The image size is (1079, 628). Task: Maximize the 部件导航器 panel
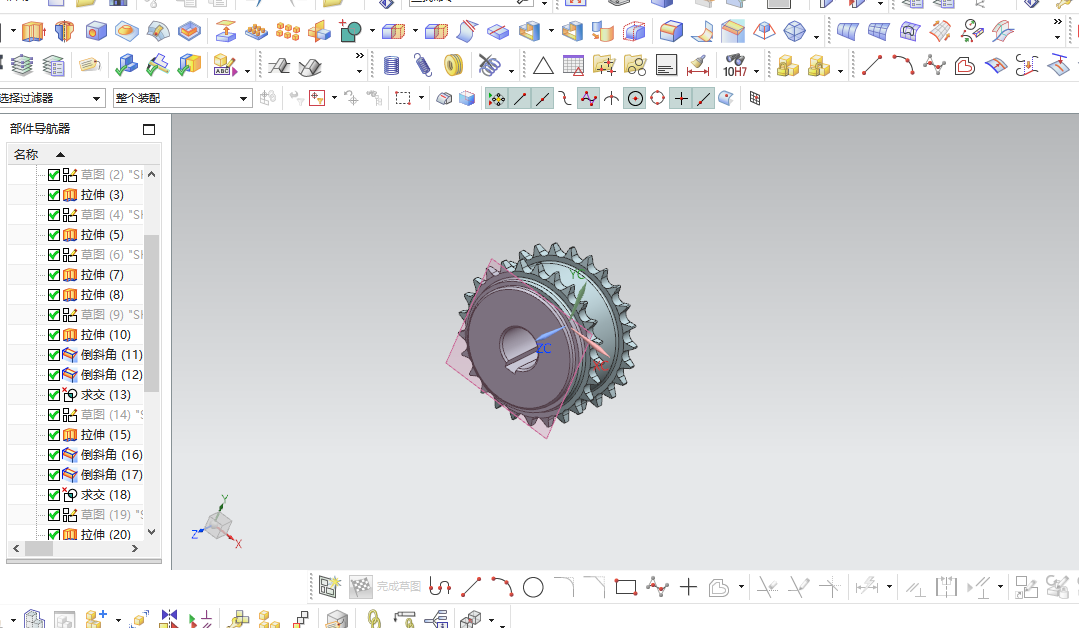click(x=149, y=129)
